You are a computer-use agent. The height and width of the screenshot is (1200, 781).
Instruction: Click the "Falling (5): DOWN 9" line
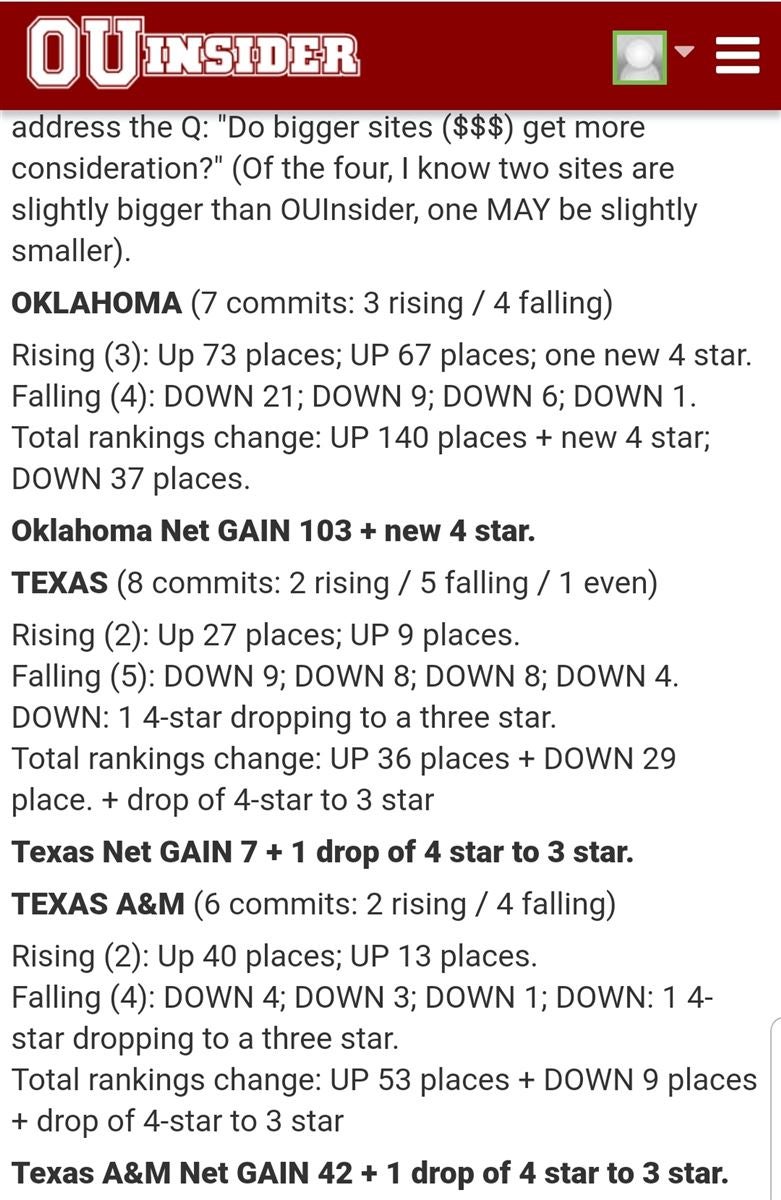pyautogui.click(x=345, y=676)
